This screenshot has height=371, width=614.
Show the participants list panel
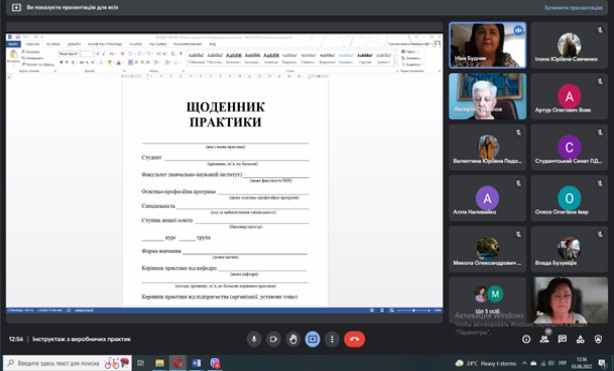click(x=544, y=339)
